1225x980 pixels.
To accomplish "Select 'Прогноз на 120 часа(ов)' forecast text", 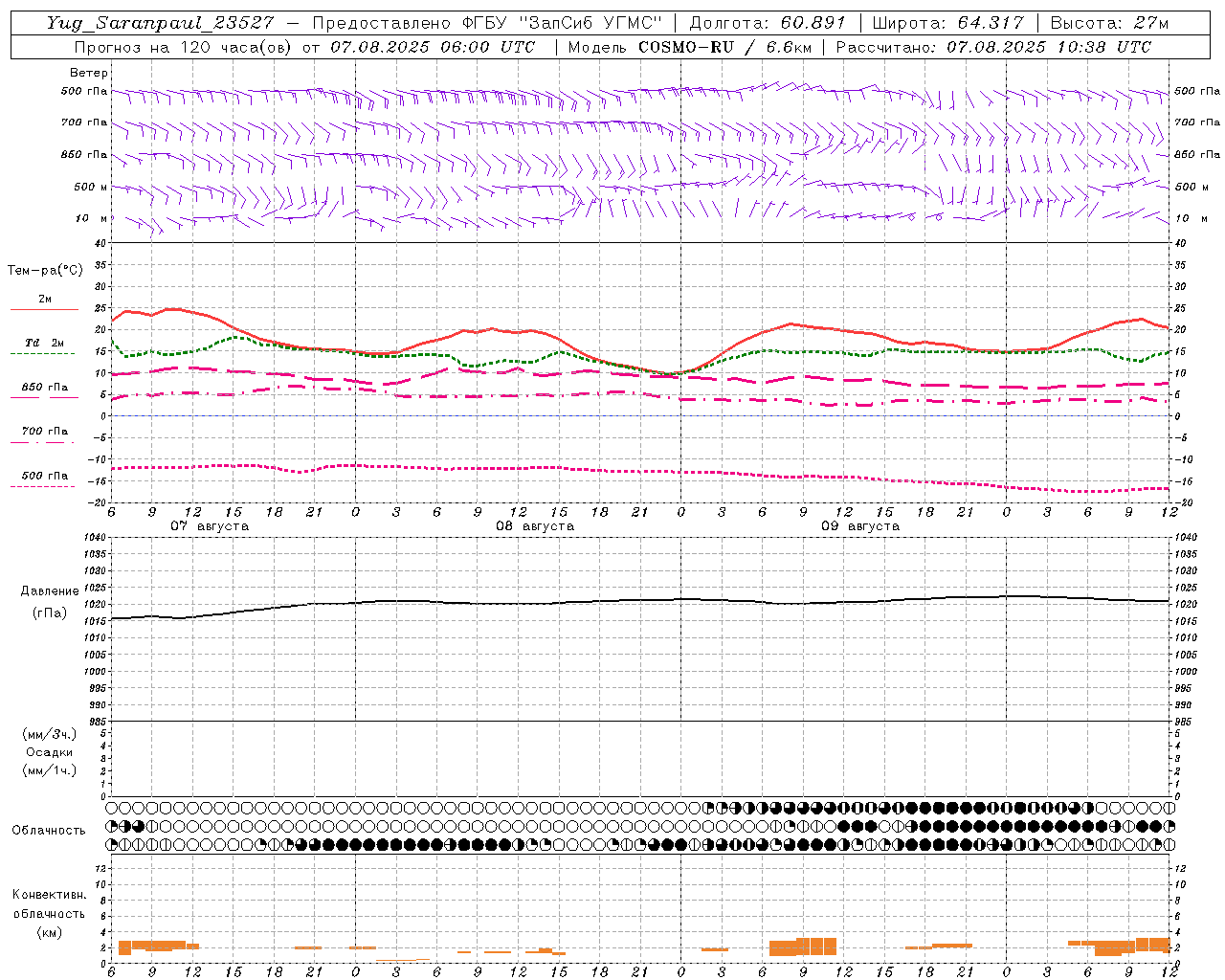I will (185, 47).
